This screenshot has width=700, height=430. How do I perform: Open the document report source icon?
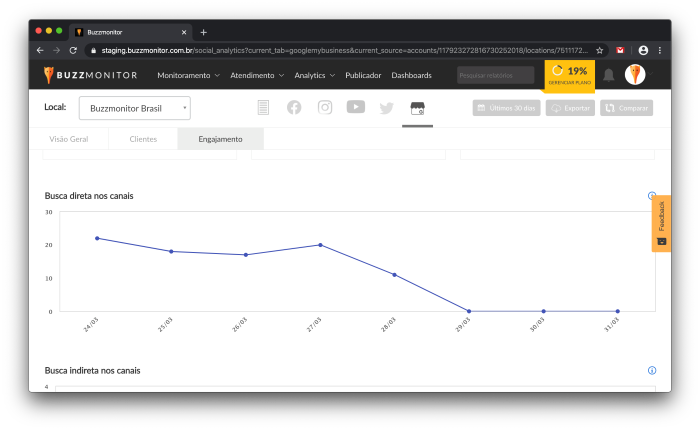[x=263, y=108]
